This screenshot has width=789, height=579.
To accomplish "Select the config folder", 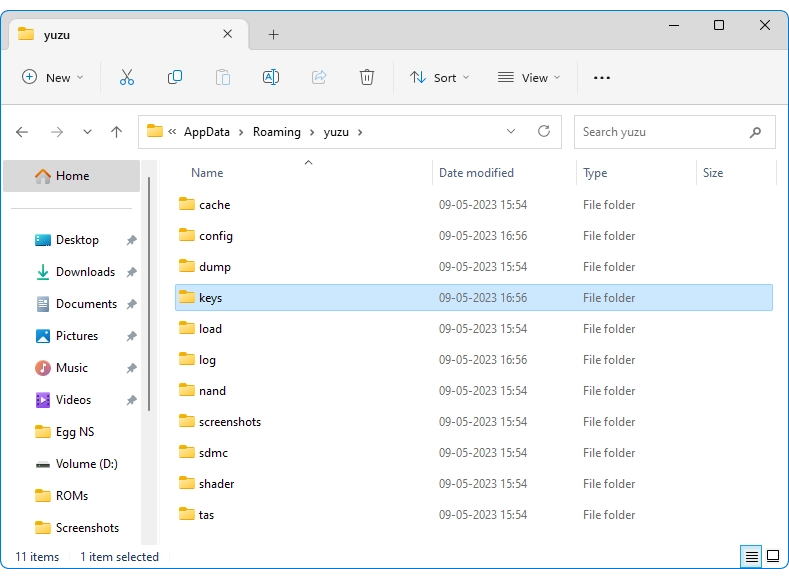I will [215, 236].
